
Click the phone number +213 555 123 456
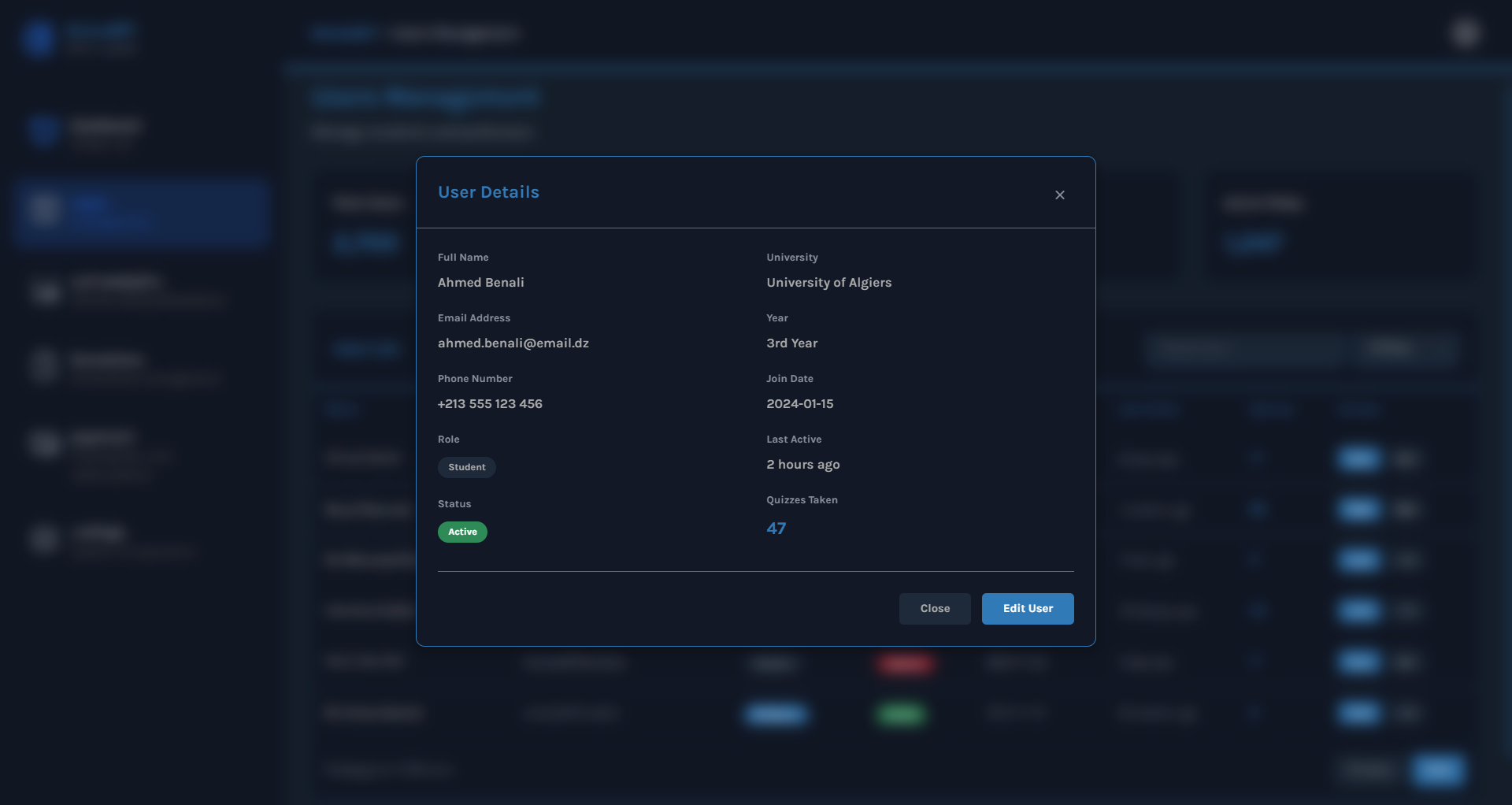click(x=490, y=404)
